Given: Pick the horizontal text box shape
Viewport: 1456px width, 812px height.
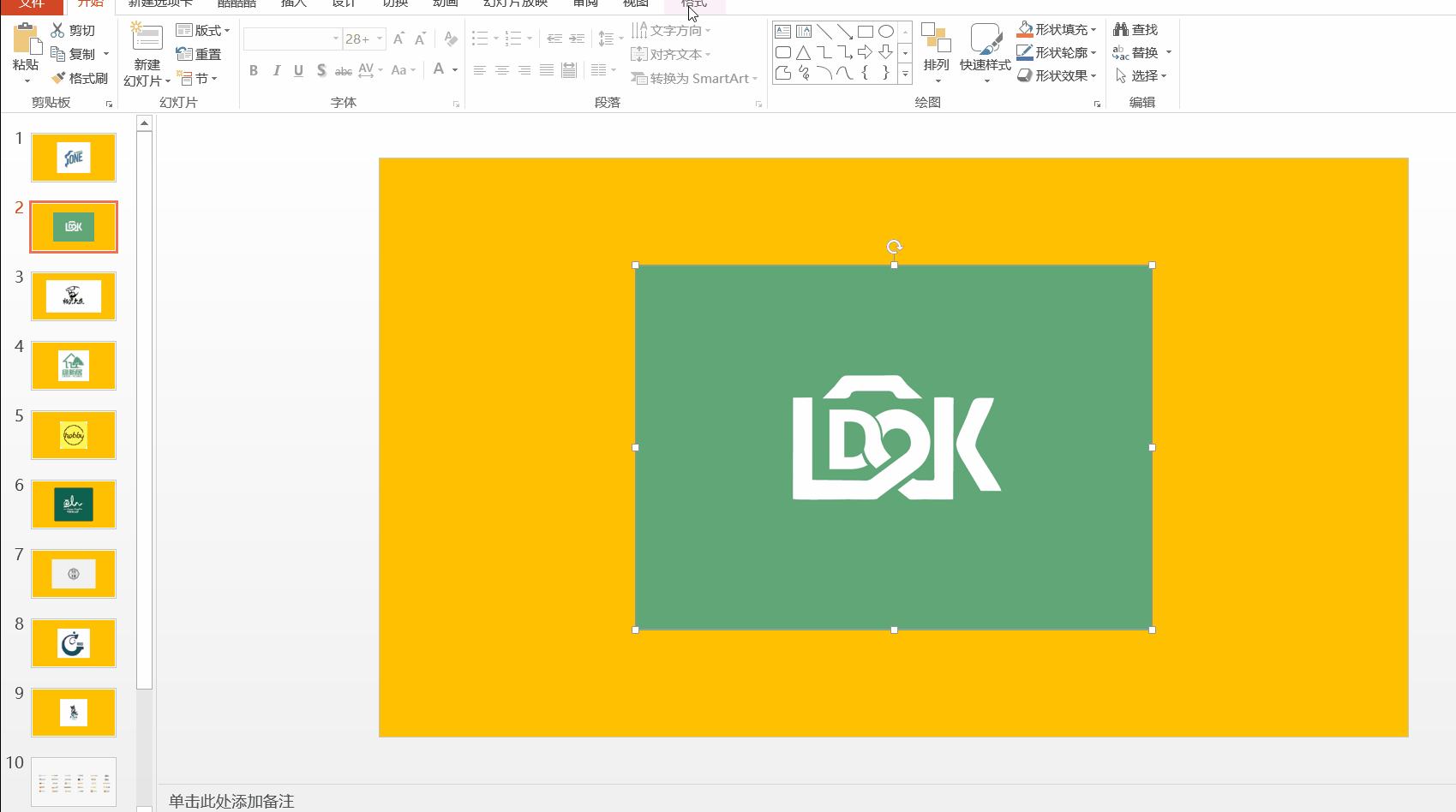Looking at the screenshot, I should click(x=782, y=32).
